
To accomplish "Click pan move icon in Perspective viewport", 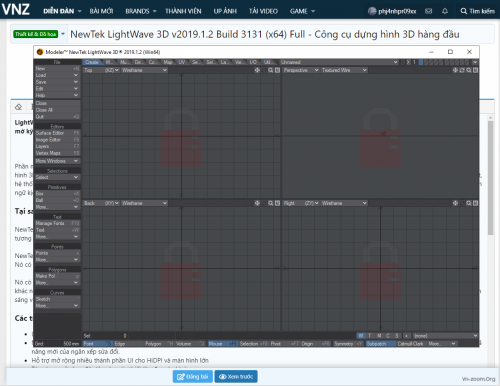I will 455,70.
